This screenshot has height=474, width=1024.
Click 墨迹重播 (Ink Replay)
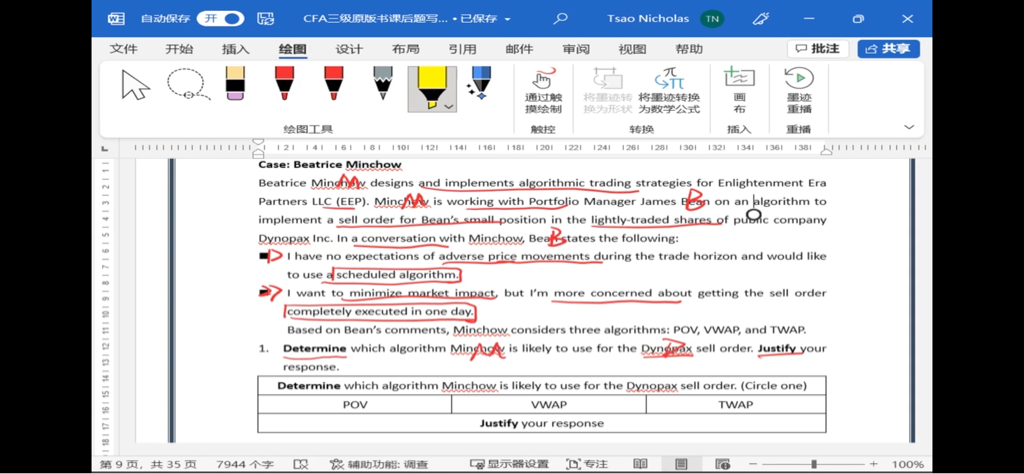tap(799, 91)
